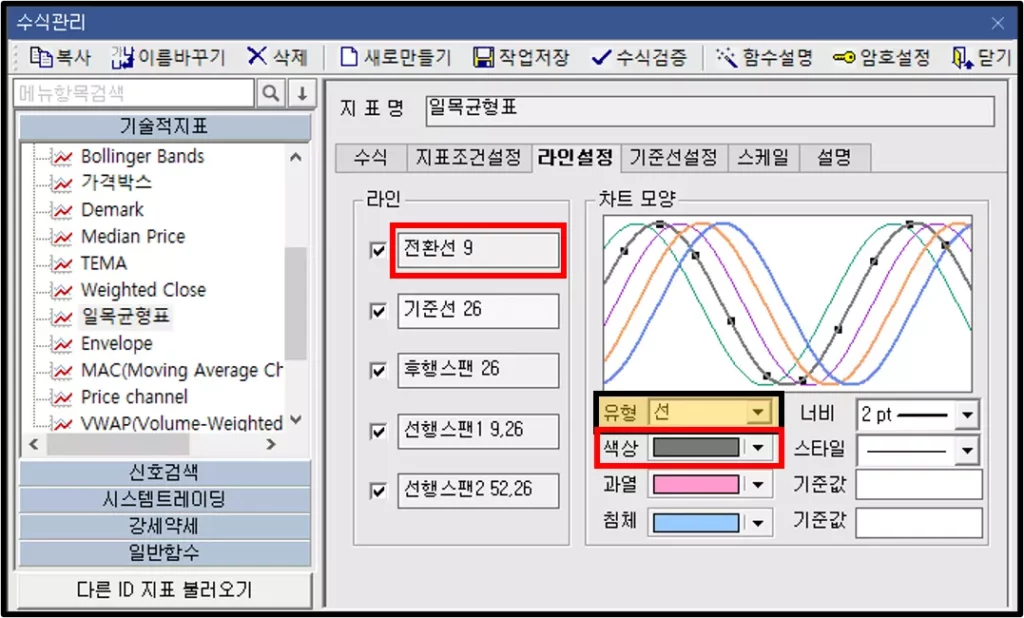Click the indicator list scroll-up arrow
1024x618 pixels.
click(296, 157)
